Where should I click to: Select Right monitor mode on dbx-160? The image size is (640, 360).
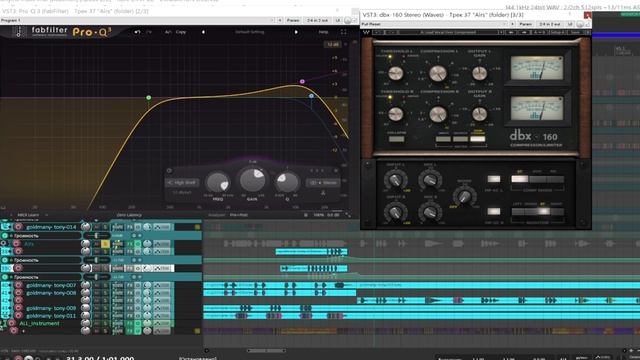point(558,211)
